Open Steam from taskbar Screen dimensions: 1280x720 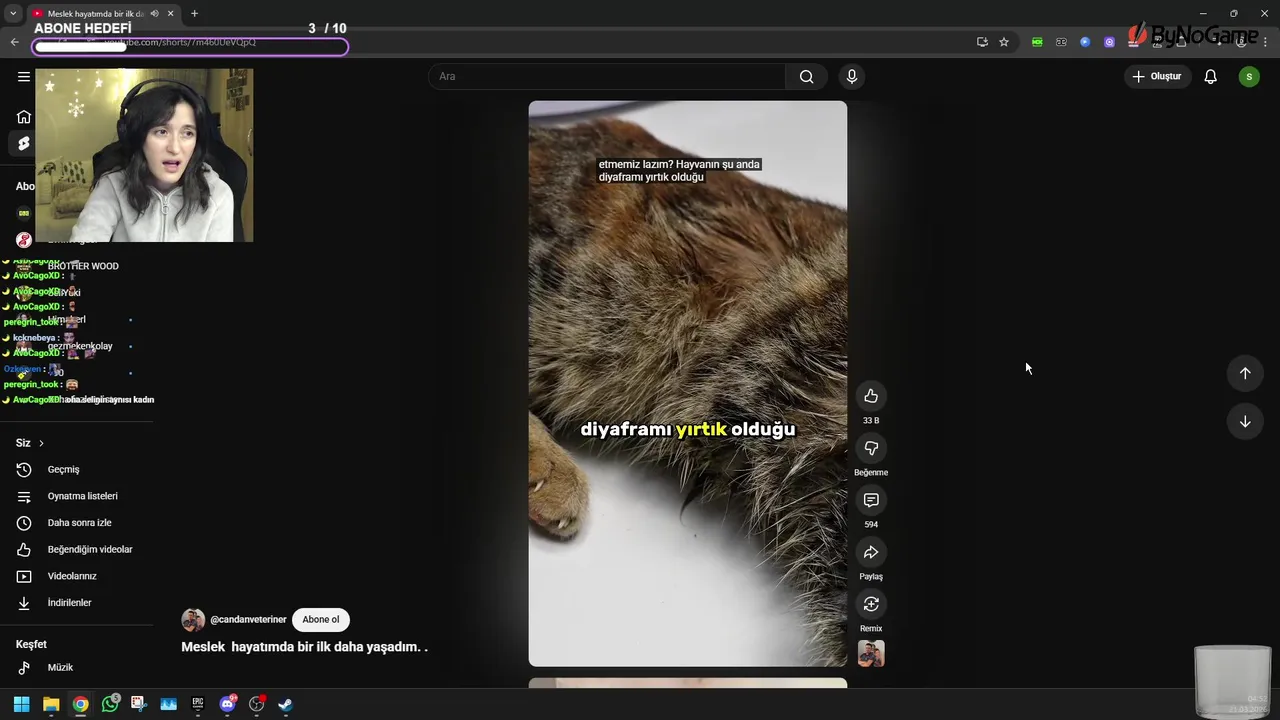click(285, 704)
